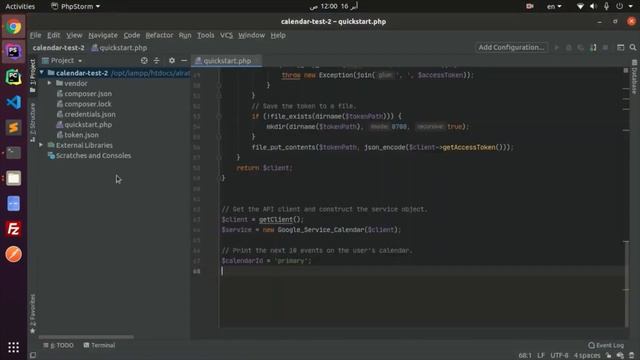Toggle the 1: Project side tab
Viewport: 640px width, 360px height.
click(x=33, y=76)
